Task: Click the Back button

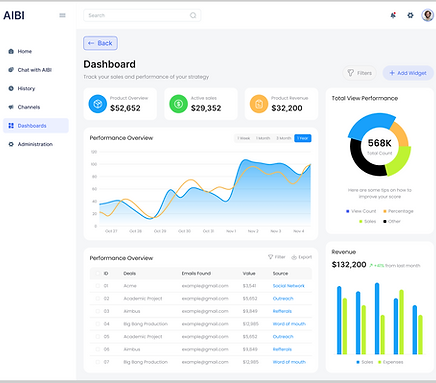Action: [x=100, y=43]
